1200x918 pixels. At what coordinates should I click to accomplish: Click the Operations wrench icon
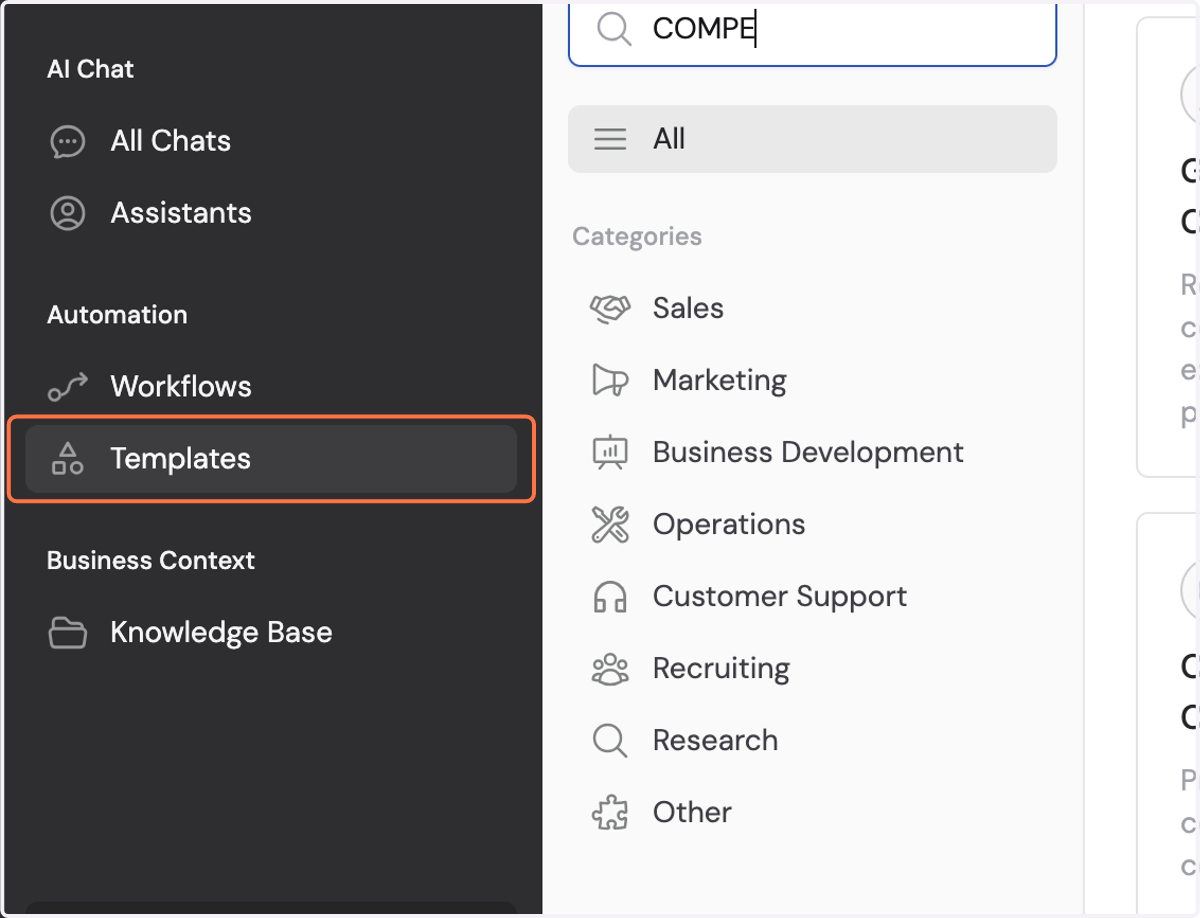tap(610, 525)
